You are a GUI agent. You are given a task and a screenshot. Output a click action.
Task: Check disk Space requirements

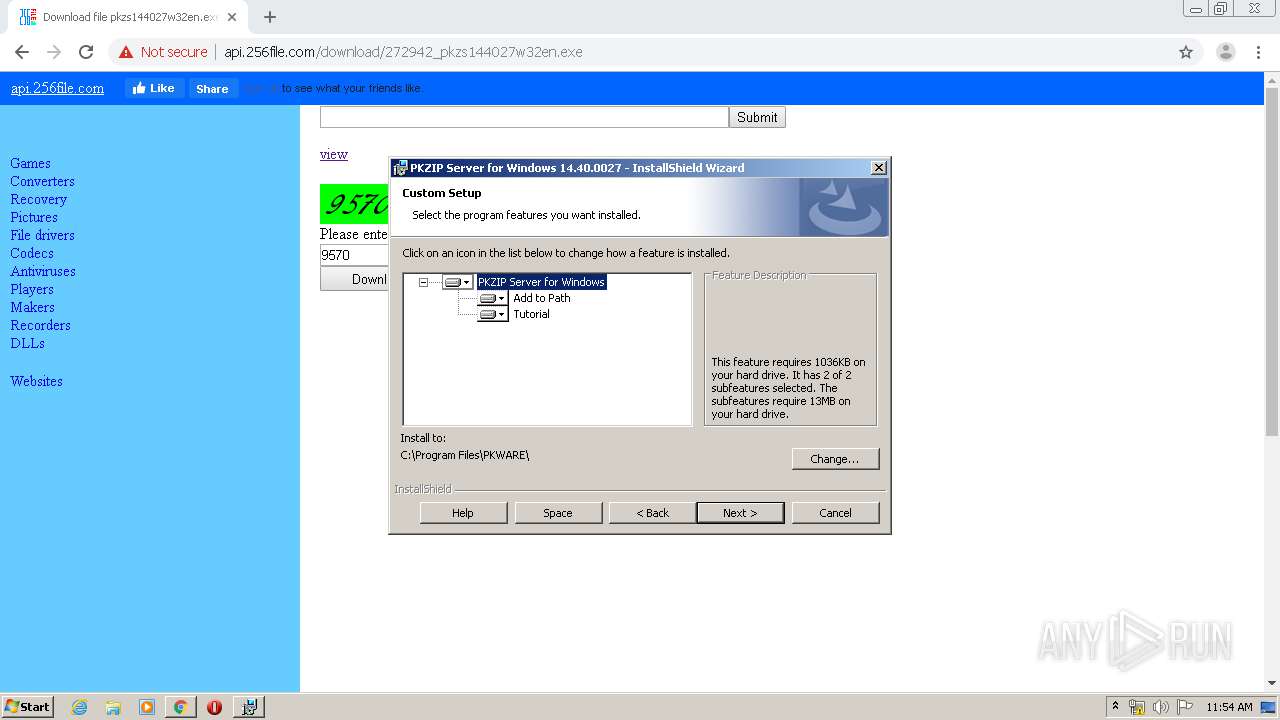click(x=558, y=513)
